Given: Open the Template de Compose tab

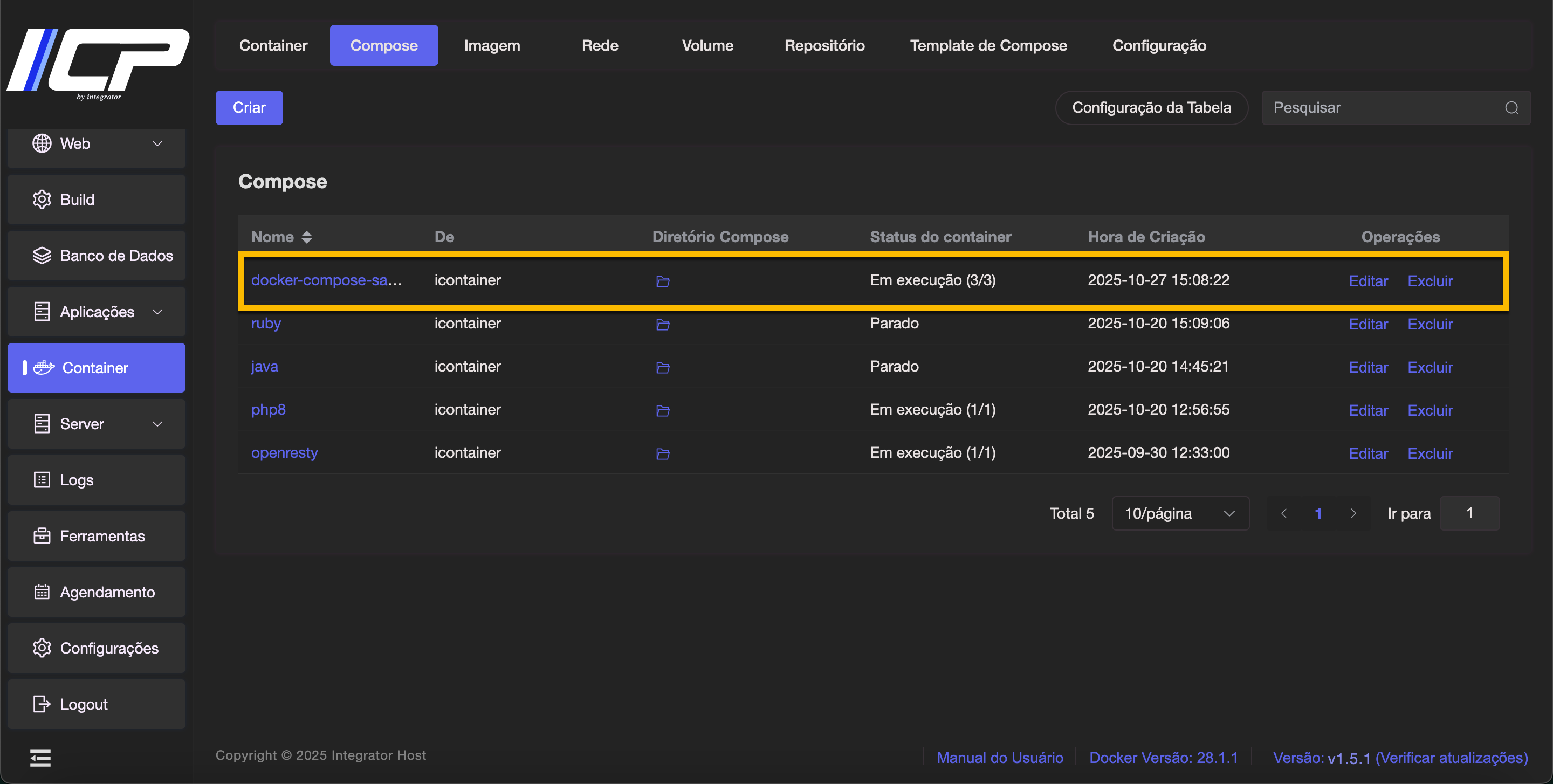Looking at the screenshot, I should pyautogui.click(x=988, y=45).
